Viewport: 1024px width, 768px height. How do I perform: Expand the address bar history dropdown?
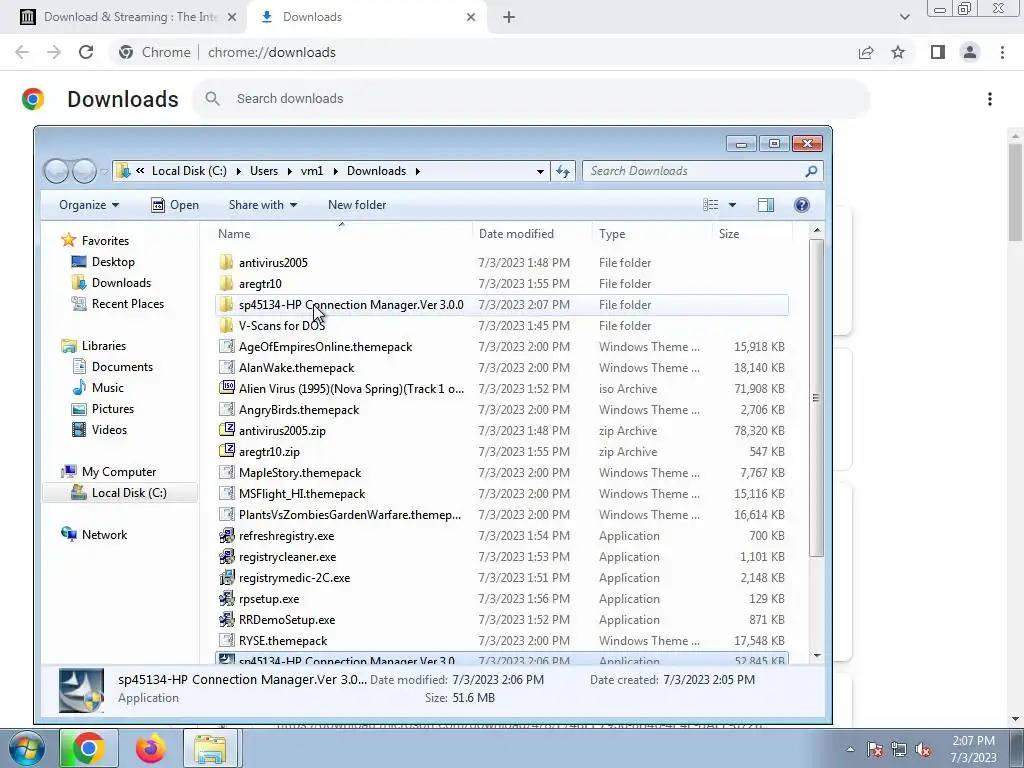[x=540, y=172]
